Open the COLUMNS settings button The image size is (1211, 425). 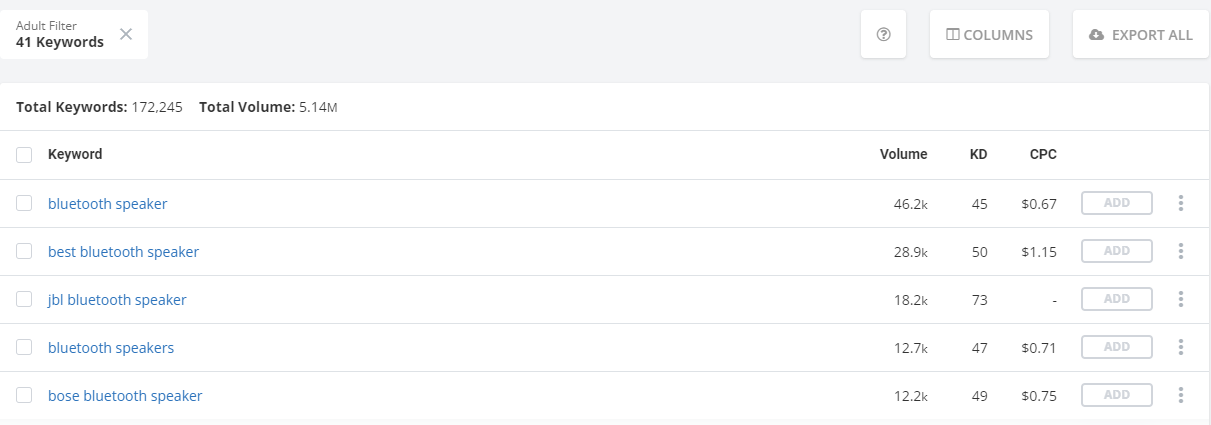(x=989, y=34)
